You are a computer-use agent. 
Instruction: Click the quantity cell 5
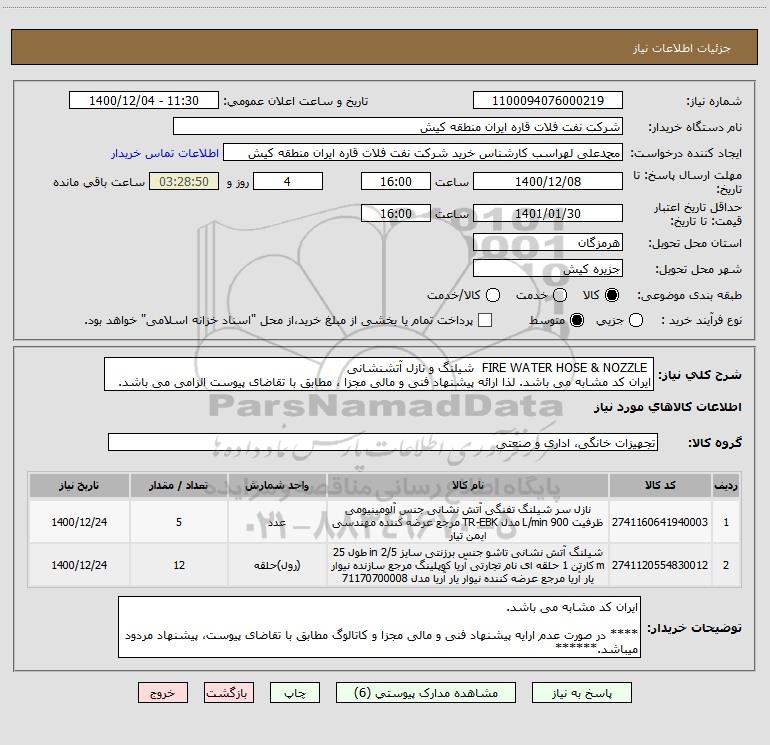pyautogui.click(x=179, y=522)
